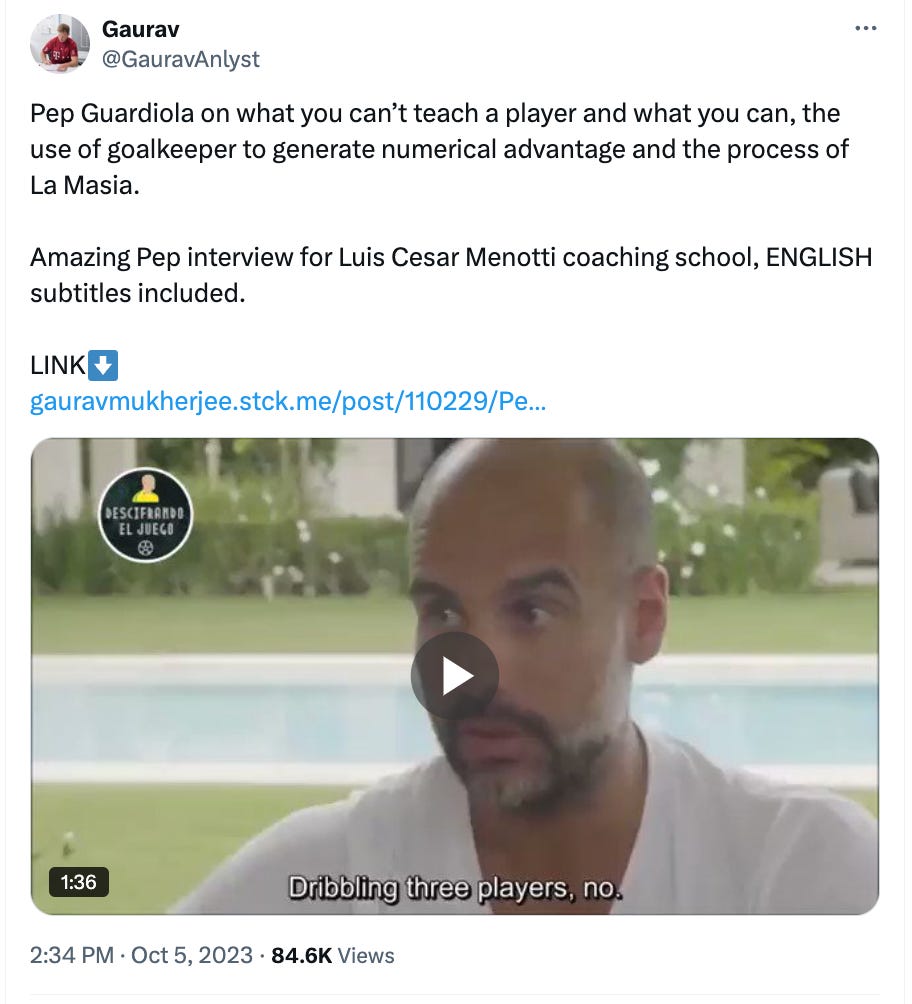Open Gaurav's profile avatar picture
The height and width of the screenshot is (1004, 912).
[60, 44]
